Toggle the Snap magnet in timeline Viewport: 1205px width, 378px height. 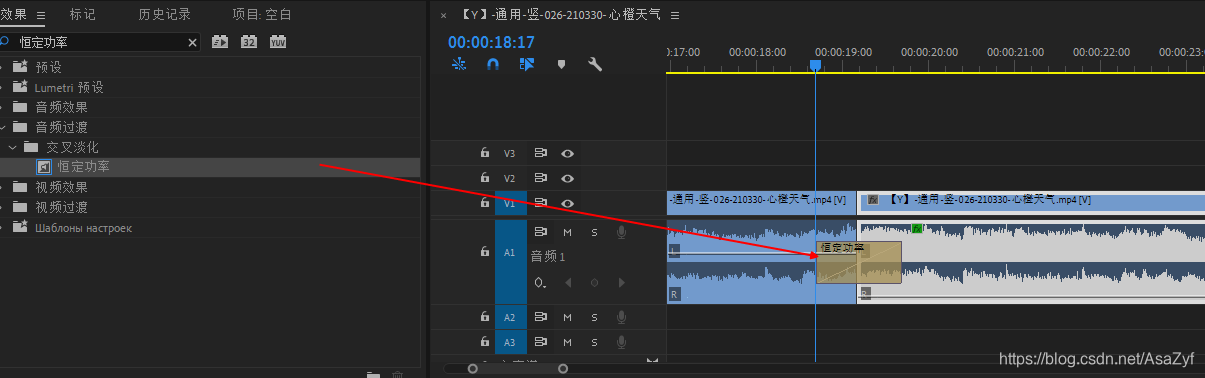click(492, 64)
